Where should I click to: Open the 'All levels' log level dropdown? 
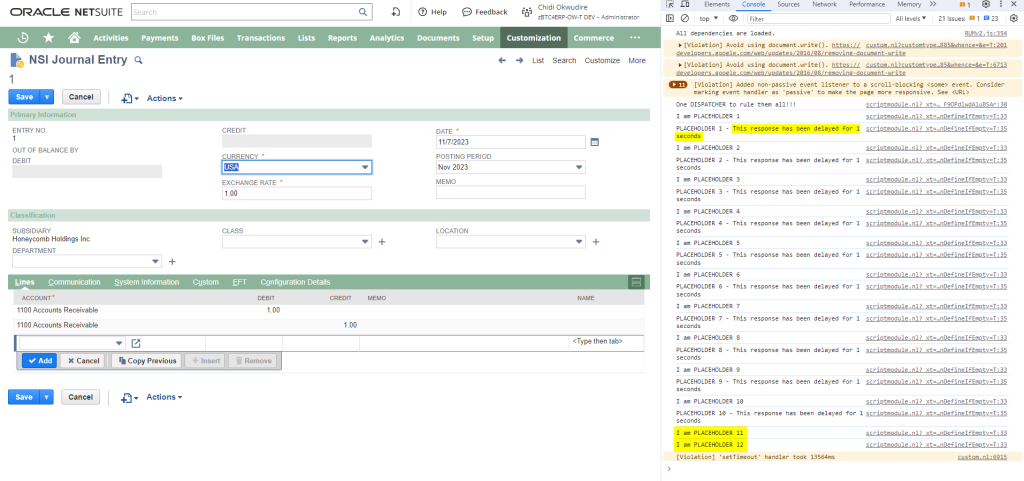911,19
